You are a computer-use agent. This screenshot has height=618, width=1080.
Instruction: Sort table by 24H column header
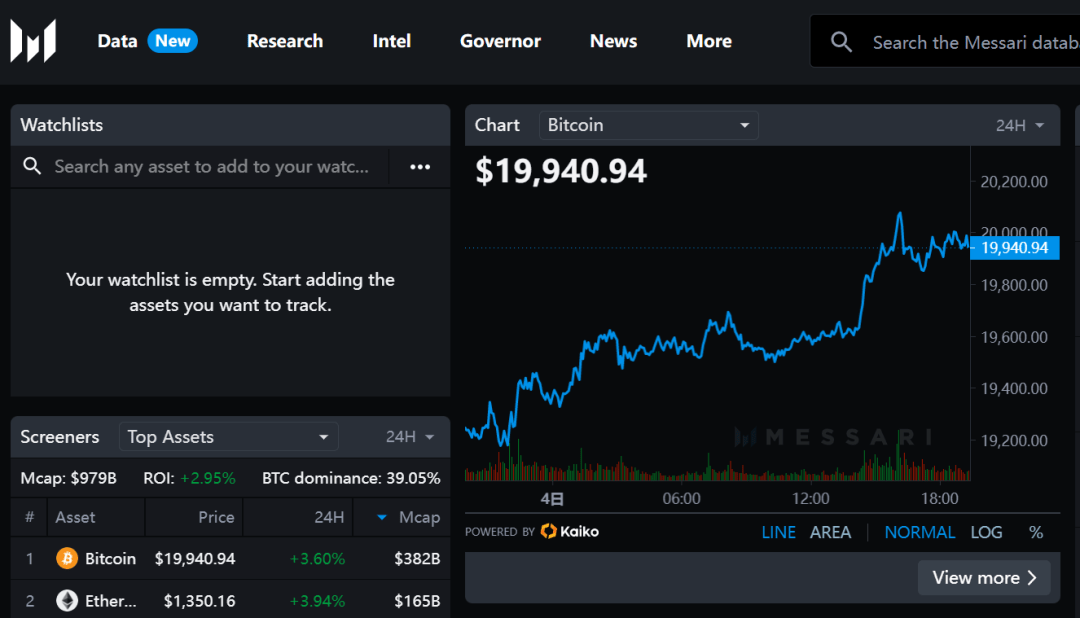click(329, 517)
